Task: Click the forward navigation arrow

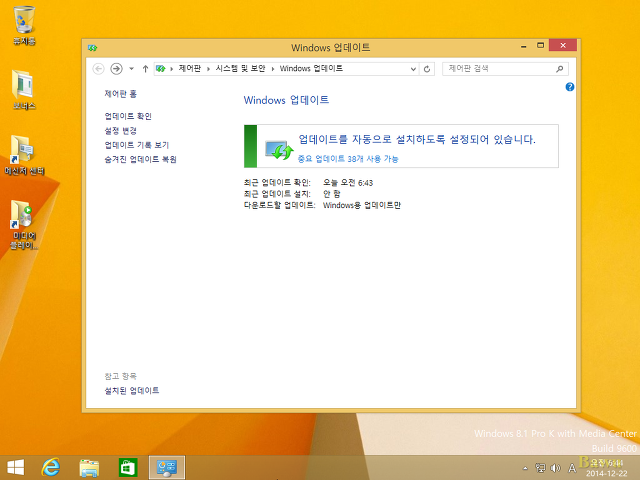Action: pyautogui.click(x=116, y=69)
